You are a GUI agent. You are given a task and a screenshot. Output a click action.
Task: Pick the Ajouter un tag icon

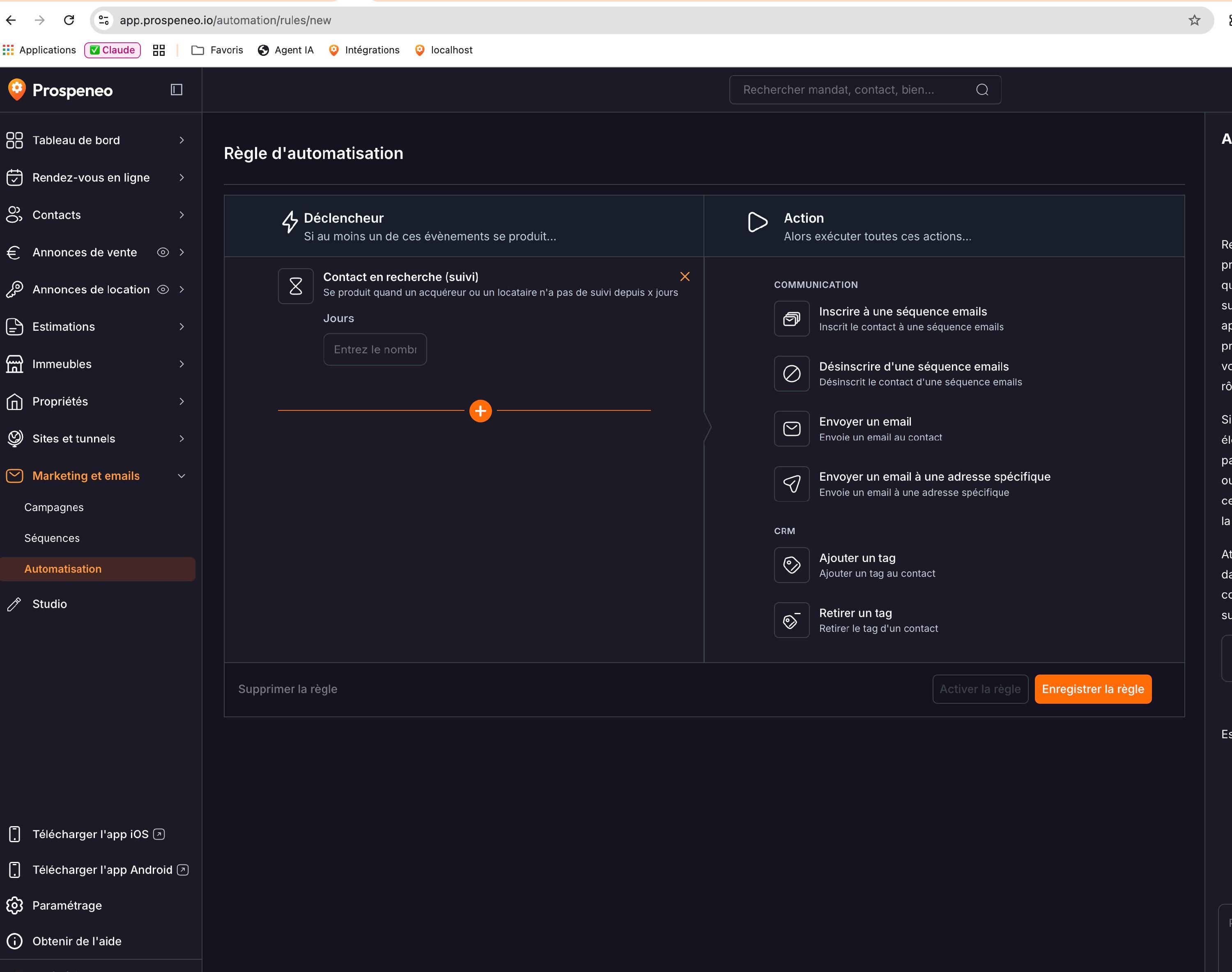pyautogui.click(x=791, y=564)
